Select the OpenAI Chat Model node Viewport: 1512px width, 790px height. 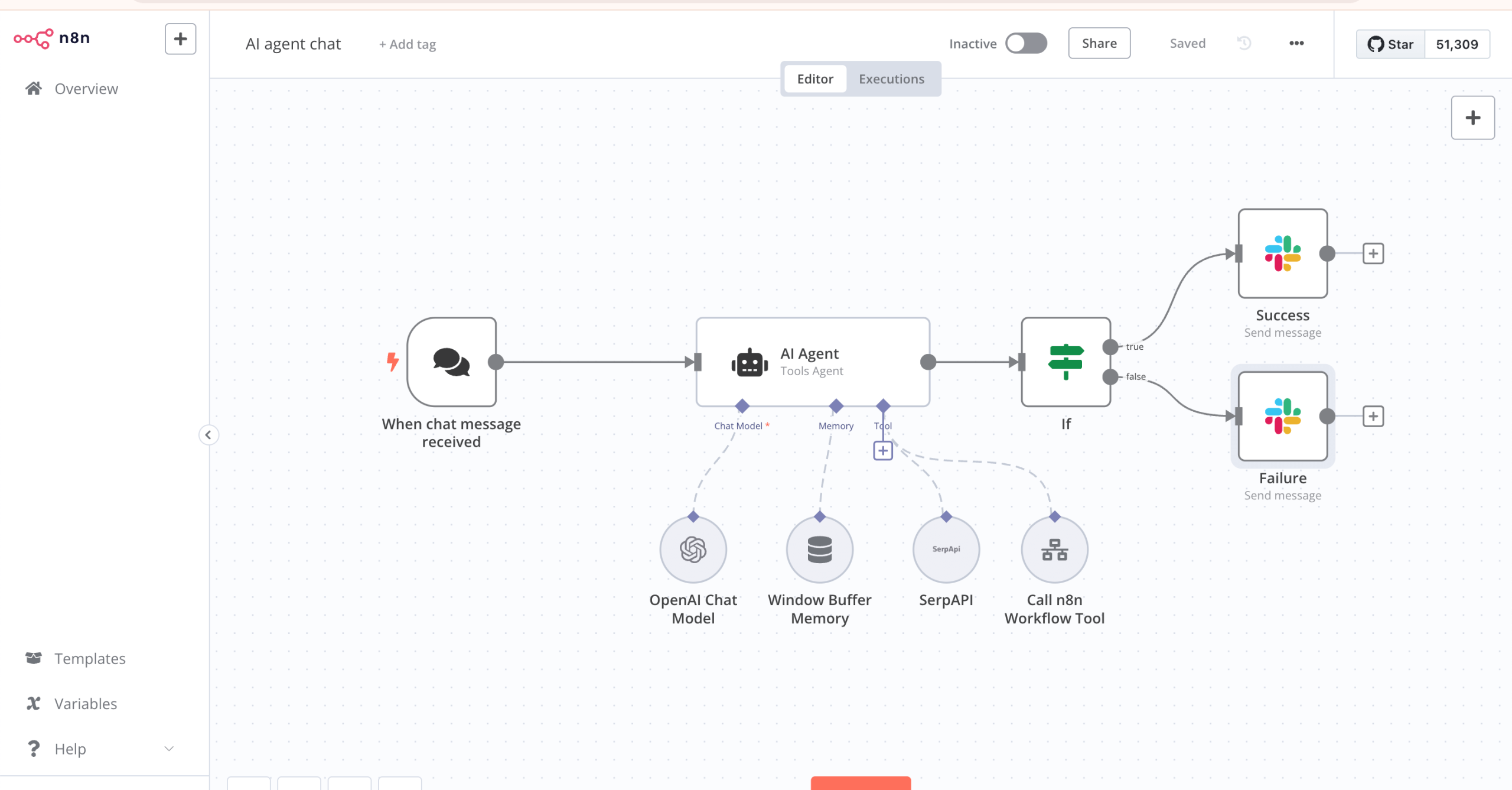(693, 550)
